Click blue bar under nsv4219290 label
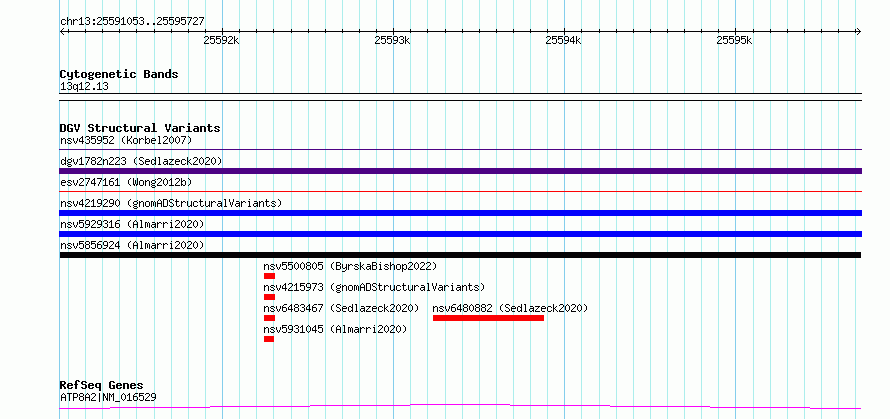The image size is (890, 419). [460, 213]
